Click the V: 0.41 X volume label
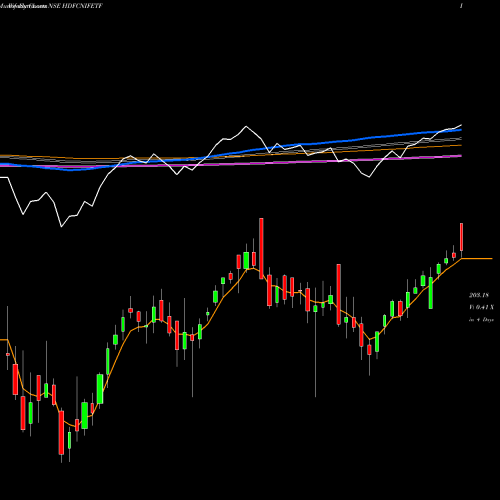Viewport: 500px width, 500px height. [x=481, y=307]
